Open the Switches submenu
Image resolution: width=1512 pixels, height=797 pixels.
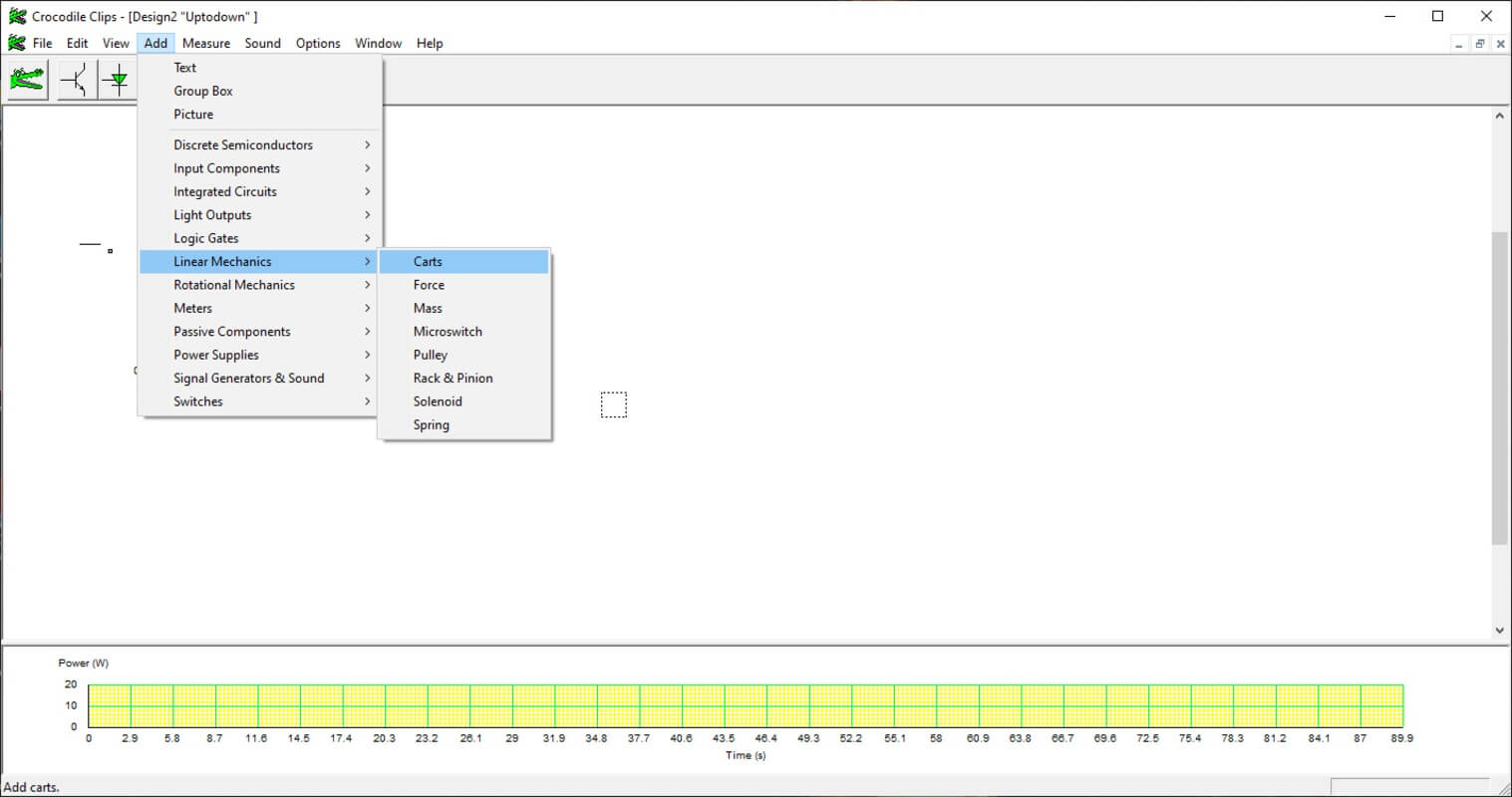tap(198, 401)
